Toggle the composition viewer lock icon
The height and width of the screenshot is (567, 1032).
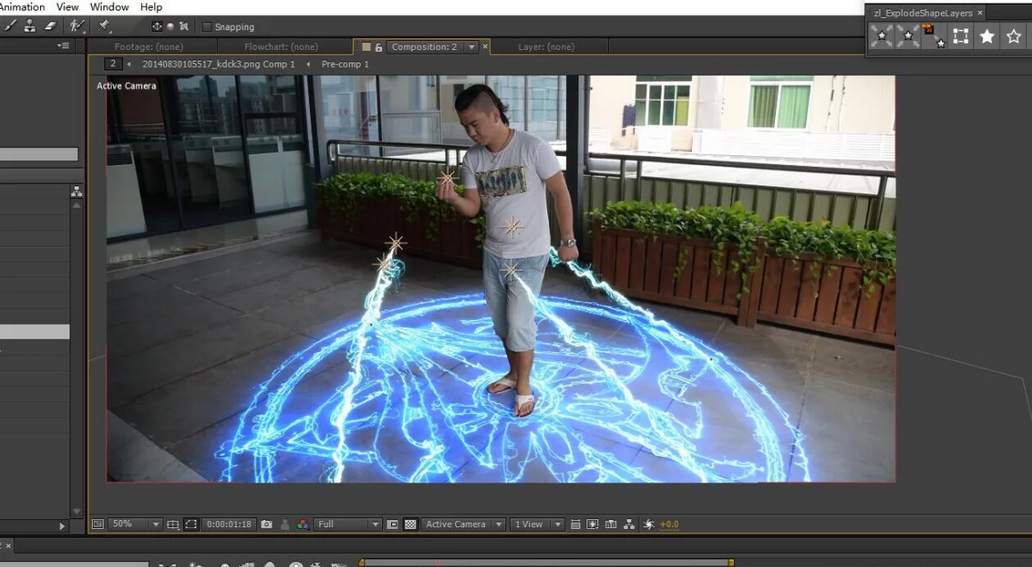pos(378,47)
